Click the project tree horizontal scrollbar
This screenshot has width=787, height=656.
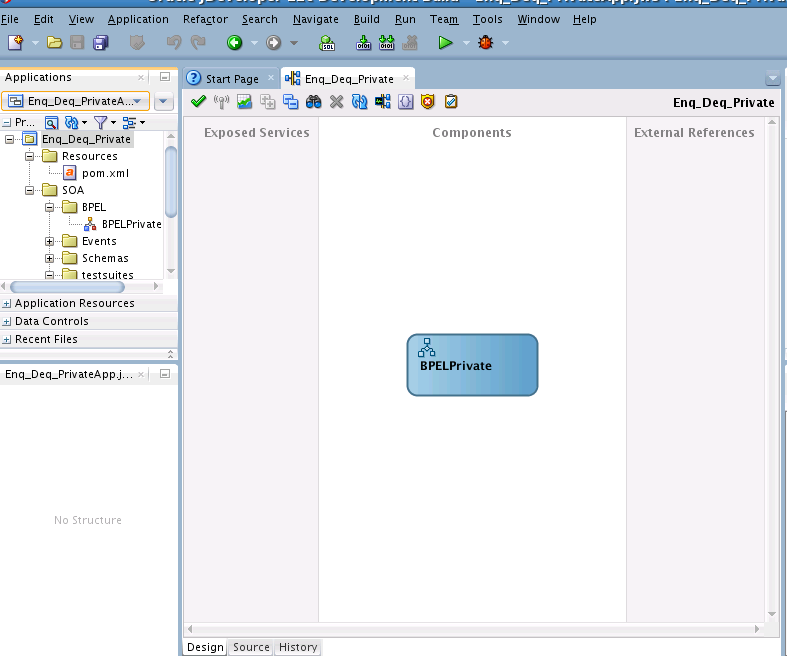coord(67,287)
